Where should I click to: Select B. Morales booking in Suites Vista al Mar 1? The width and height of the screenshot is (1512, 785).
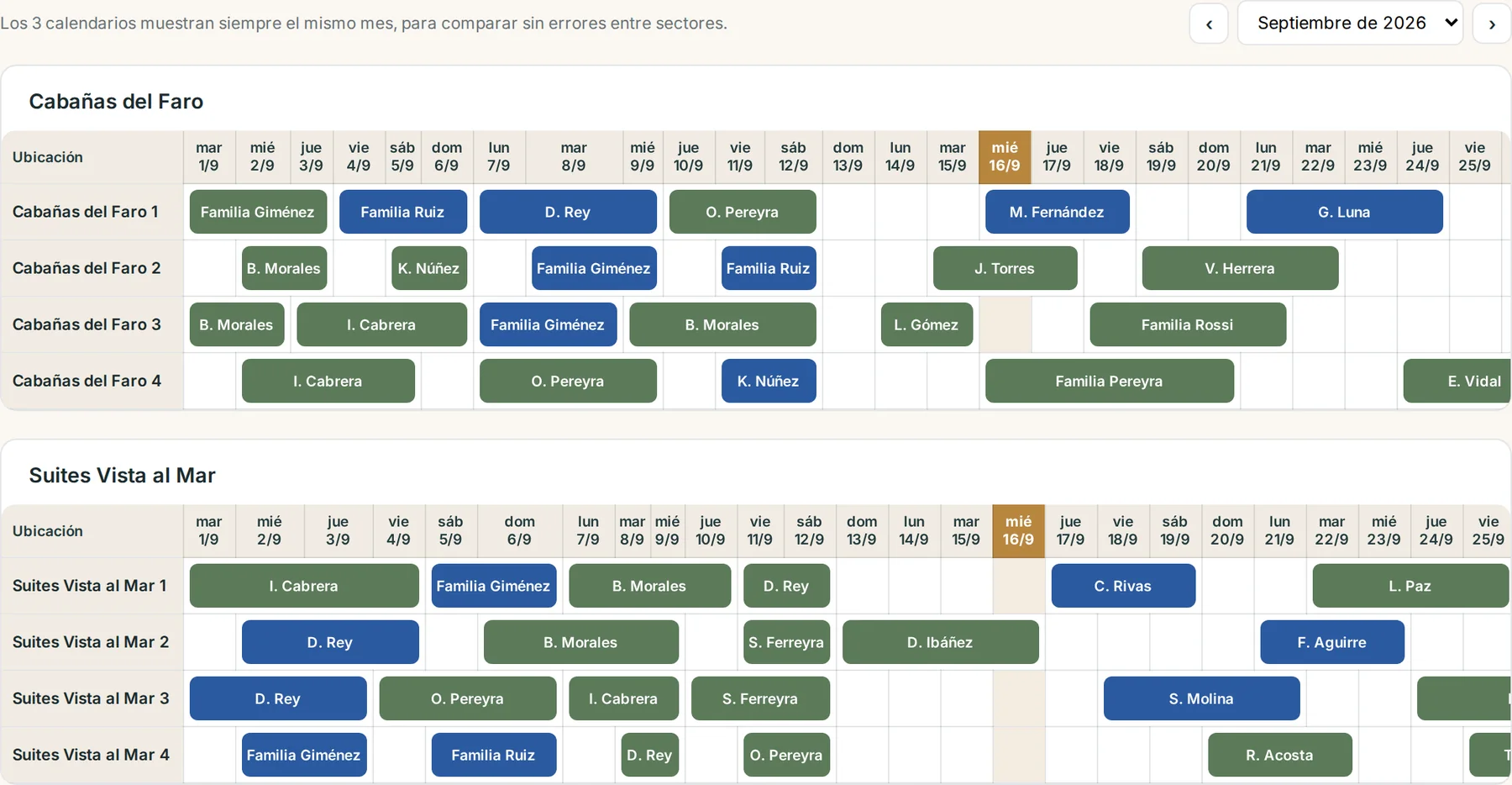click(x=649, y=586)
